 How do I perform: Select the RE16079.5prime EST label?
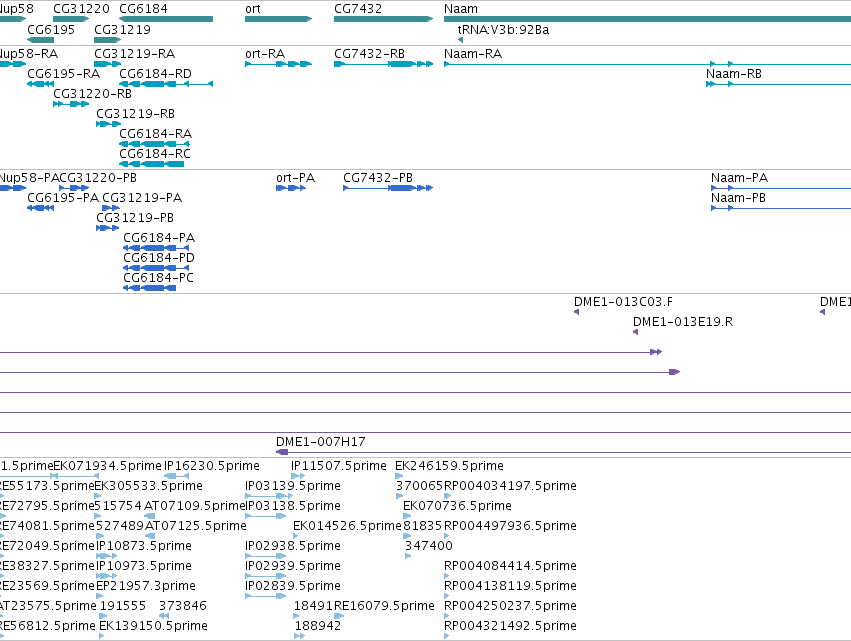(384, 606)
